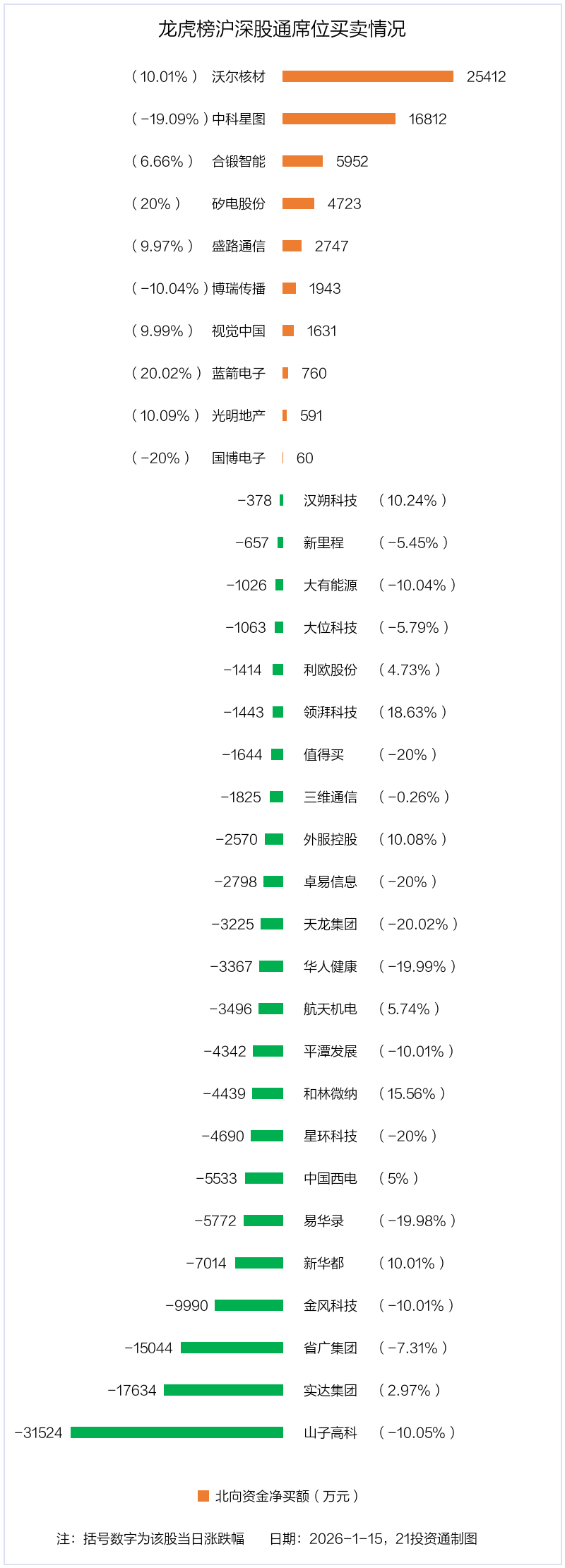This screenshot has height=1568, width=565.
Task: Click the orange bar for 盛路通信
Action: [x=292, y=246]
